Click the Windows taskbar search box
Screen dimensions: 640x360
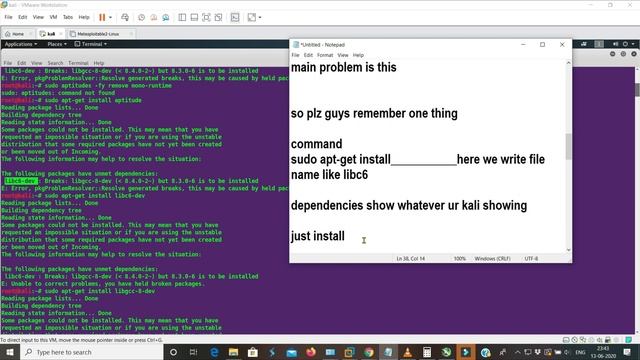click(x=92, y=352)
